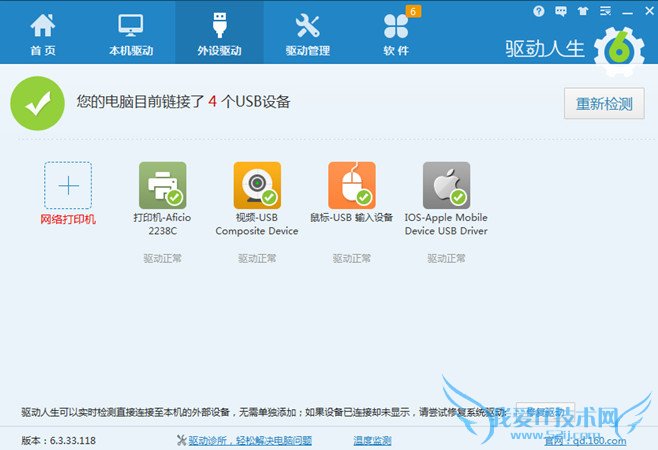Click 网络打印机 red label
The height and width of the screenshot is (450, 658).
pos(68,219)
